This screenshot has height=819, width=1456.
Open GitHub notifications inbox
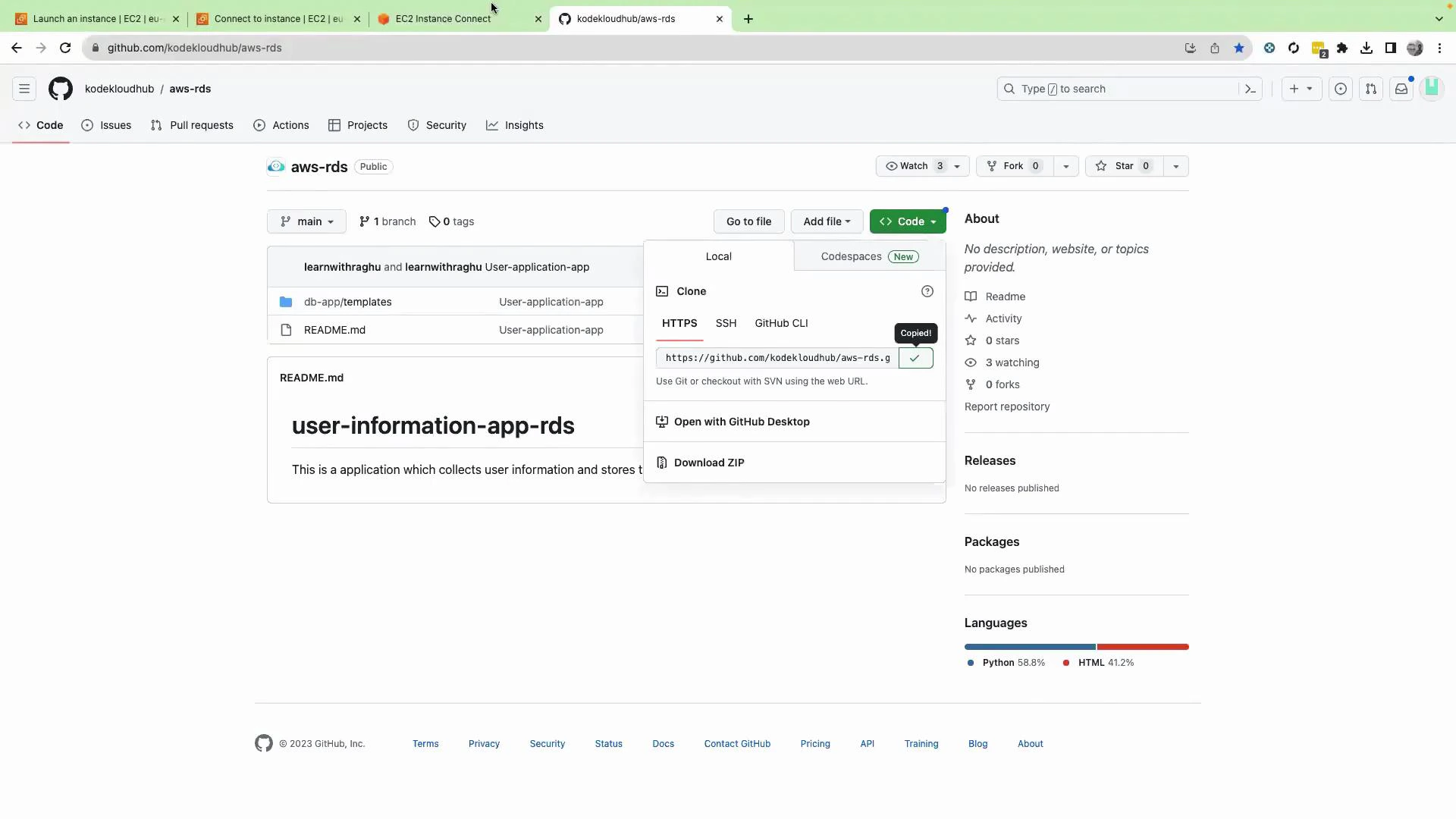(x=1401, y=89)
